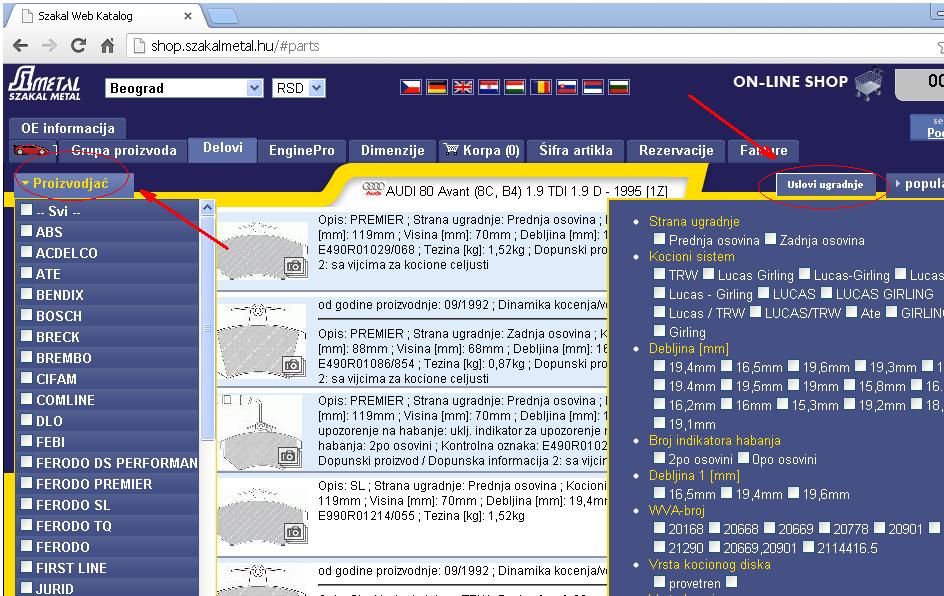Image resolution: width=944 pixels, height=596 pixels.
Task: Open the OE informacija tab
Action: tap(67, 128)
